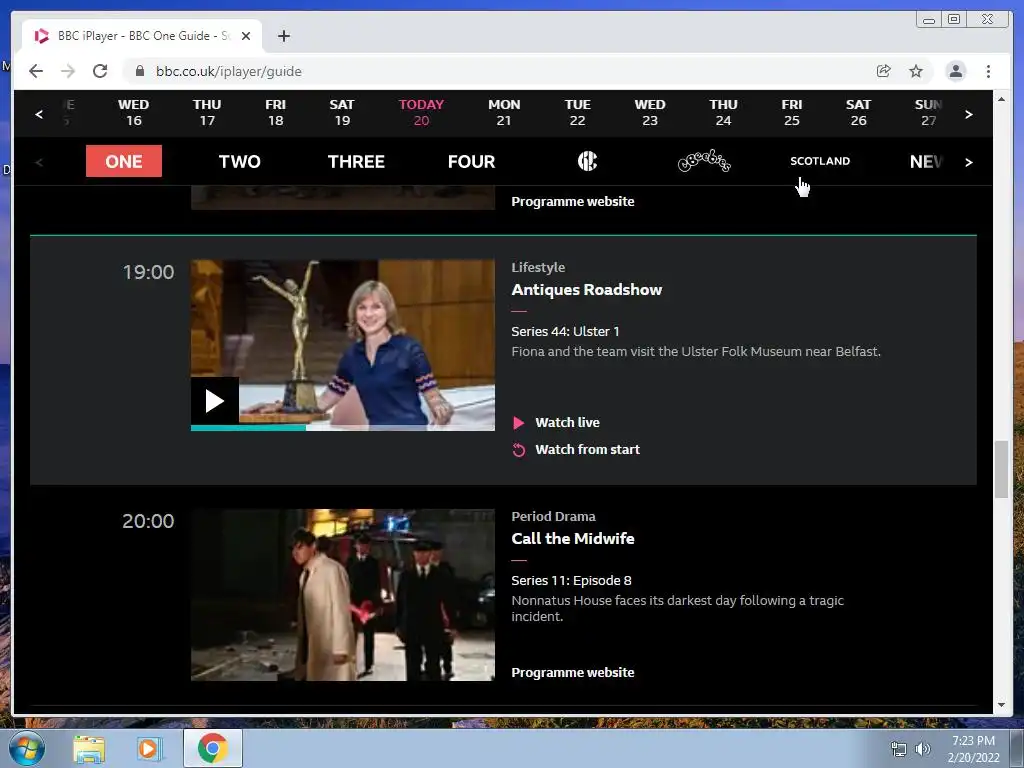Switch to BBC ONE channel
The image size is (1024, 768).
[123, 161]
